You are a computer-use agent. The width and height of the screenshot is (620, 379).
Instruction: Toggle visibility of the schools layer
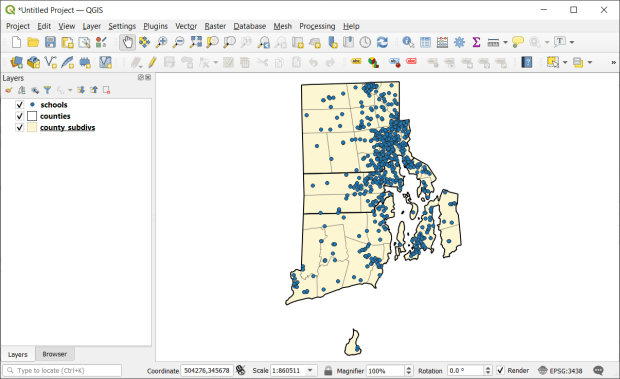(x=19, y=105)
